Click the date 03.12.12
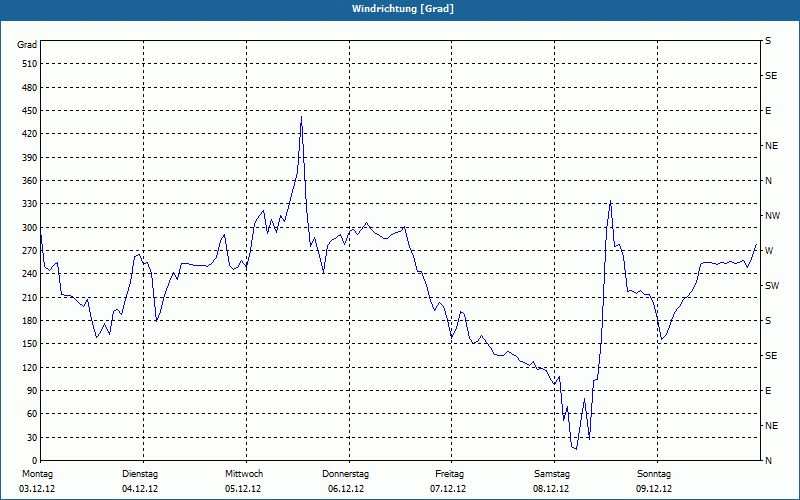Screen dimensions: 800x500 [x=37, y=489]
